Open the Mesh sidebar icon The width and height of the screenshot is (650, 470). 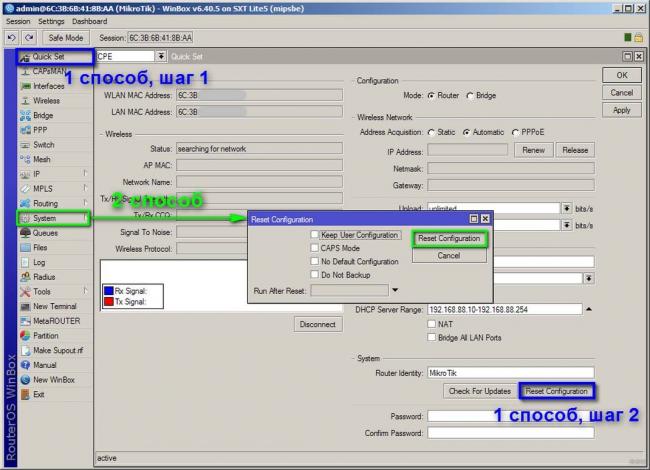coord(26,160)
